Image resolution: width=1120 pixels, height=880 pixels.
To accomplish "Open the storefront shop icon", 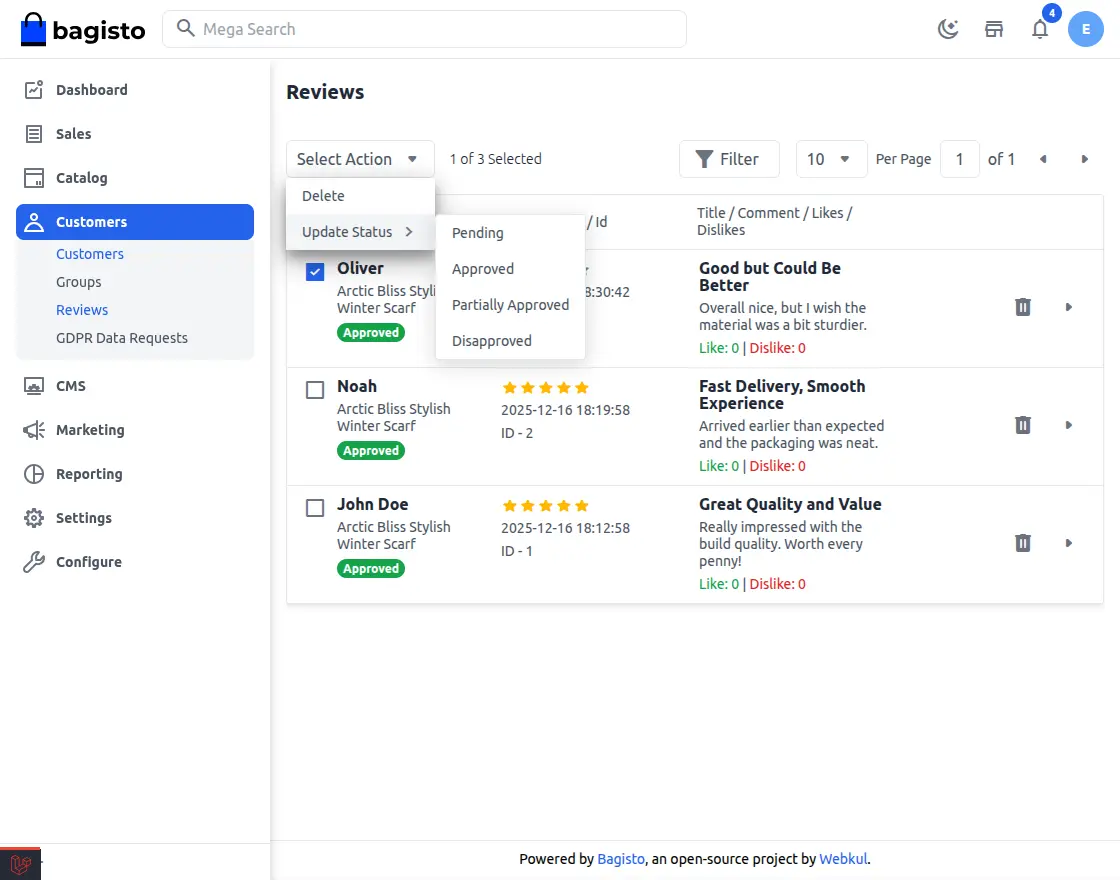I will pos(994,29).
